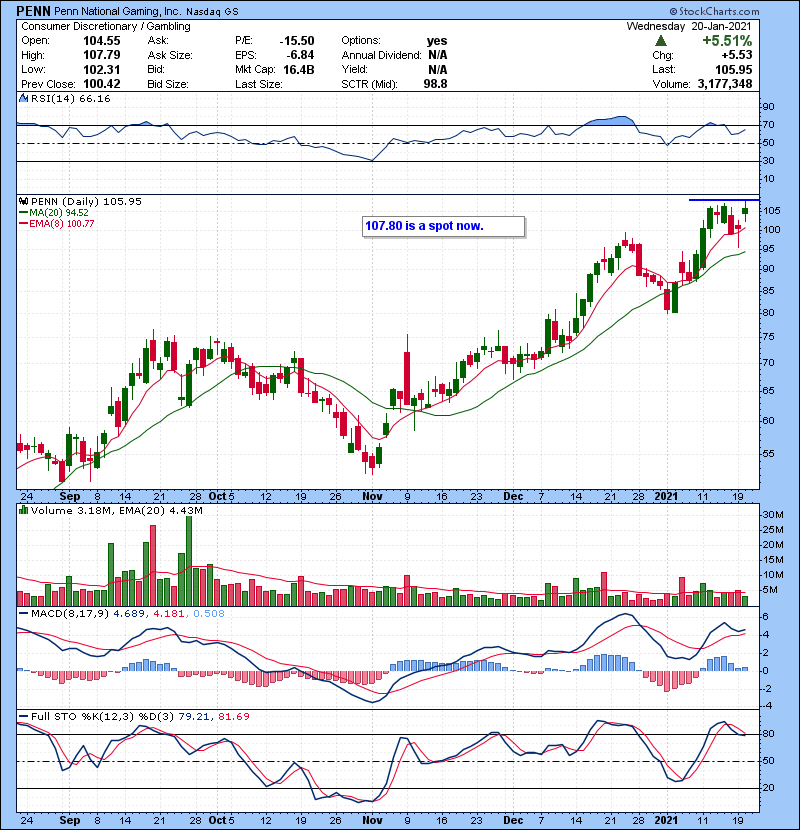Click the SCTR (Mid) value 98.8
Screen dimensions: 800x830
[x=435, y=84]
